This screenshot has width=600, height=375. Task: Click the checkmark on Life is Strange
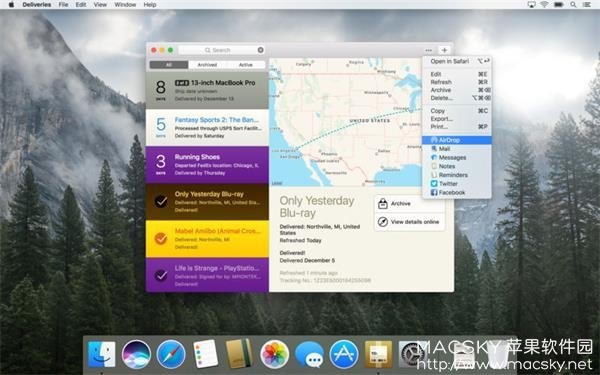pos(161,275)
